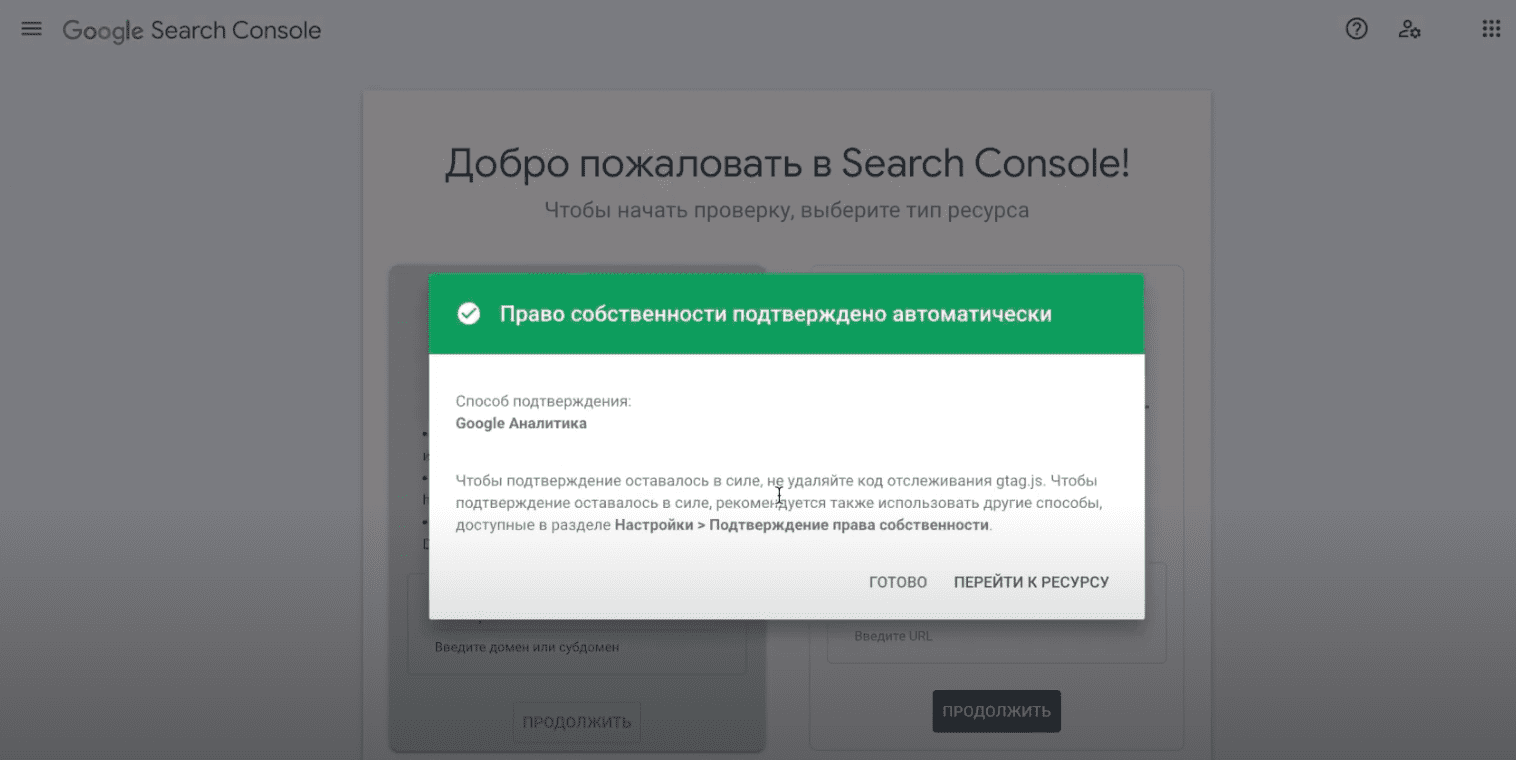Click the 'Добро пожаловать в Search Console!' heading
The width and height of the screenshot is (1516, 760).
coord(786,164)
